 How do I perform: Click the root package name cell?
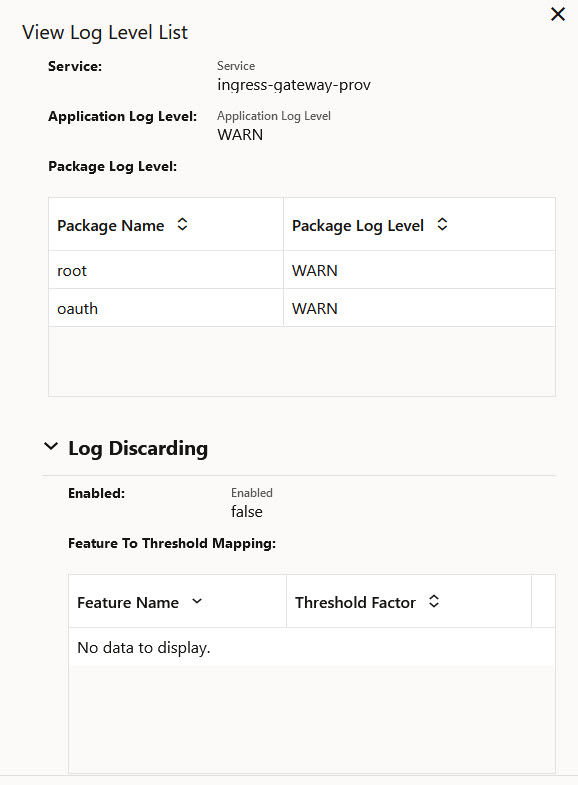click(x=166, y=270)
